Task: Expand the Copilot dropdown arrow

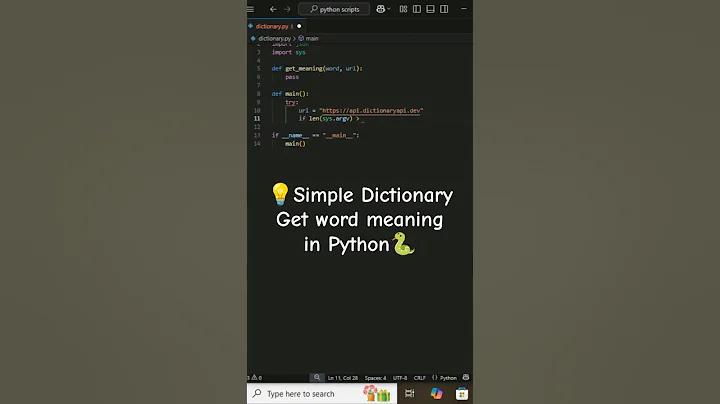Action: (388, 9)
